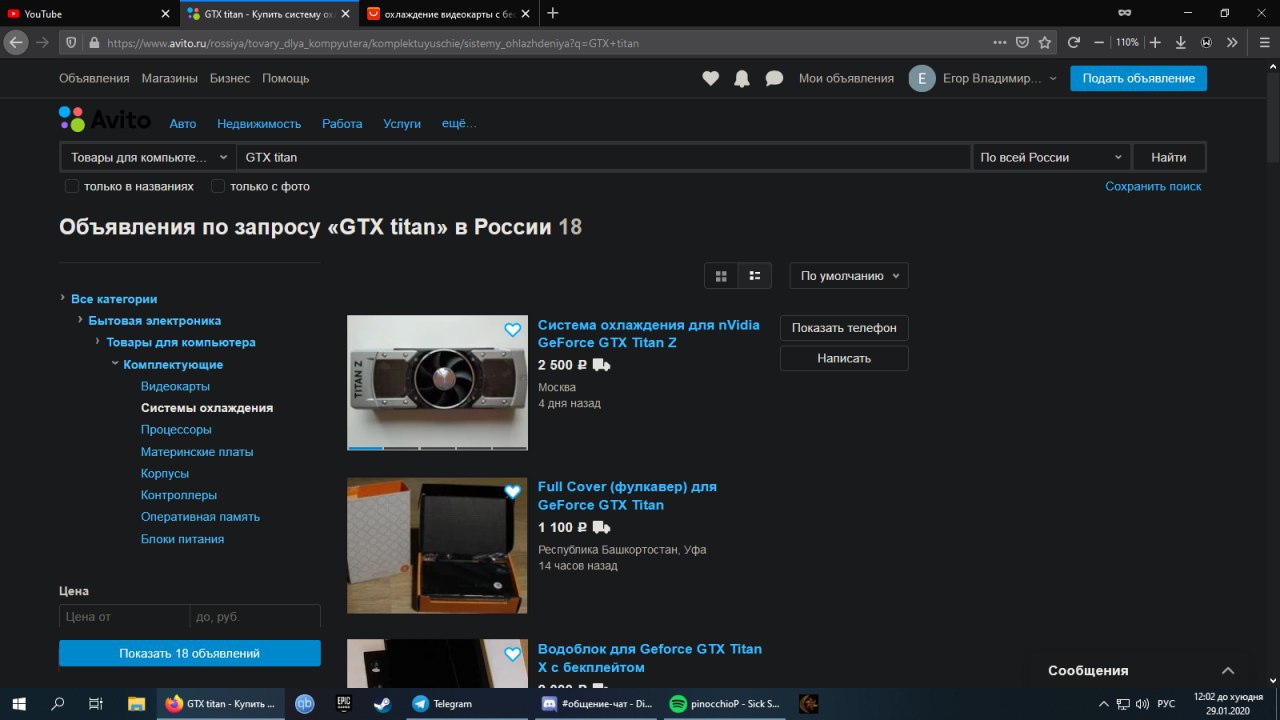Open Spotify pinocchioP from the taskbar

[725, 704]
